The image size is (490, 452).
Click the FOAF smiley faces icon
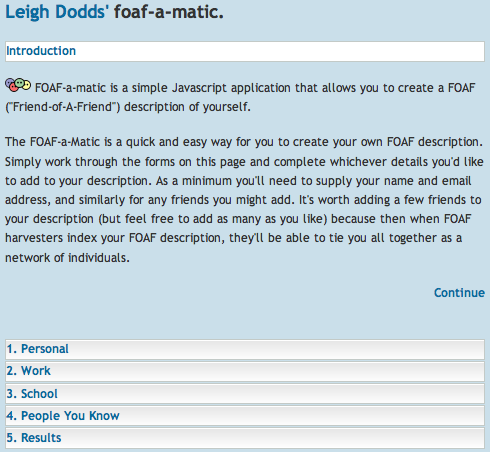pyautogui.click(x=18, y=85)
